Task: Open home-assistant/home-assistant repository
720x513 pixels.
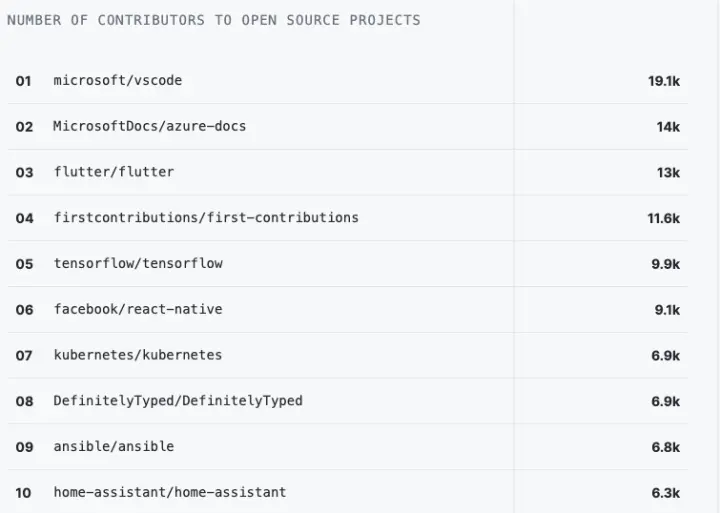Action: click(170, 492)
